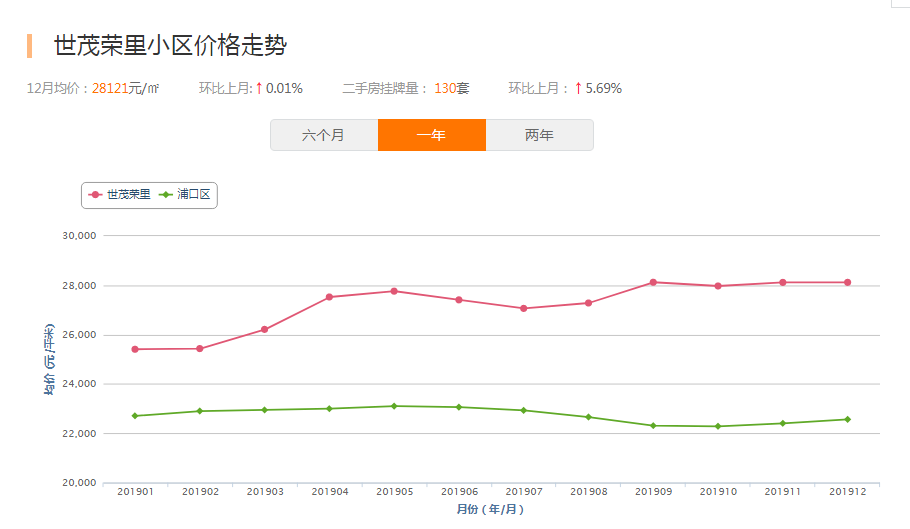Image resolution: width=910 pixels, height=529 pixels.
Task: Click the 世茂荣里 red point at 201905
Action: click(x=394, y=291)
